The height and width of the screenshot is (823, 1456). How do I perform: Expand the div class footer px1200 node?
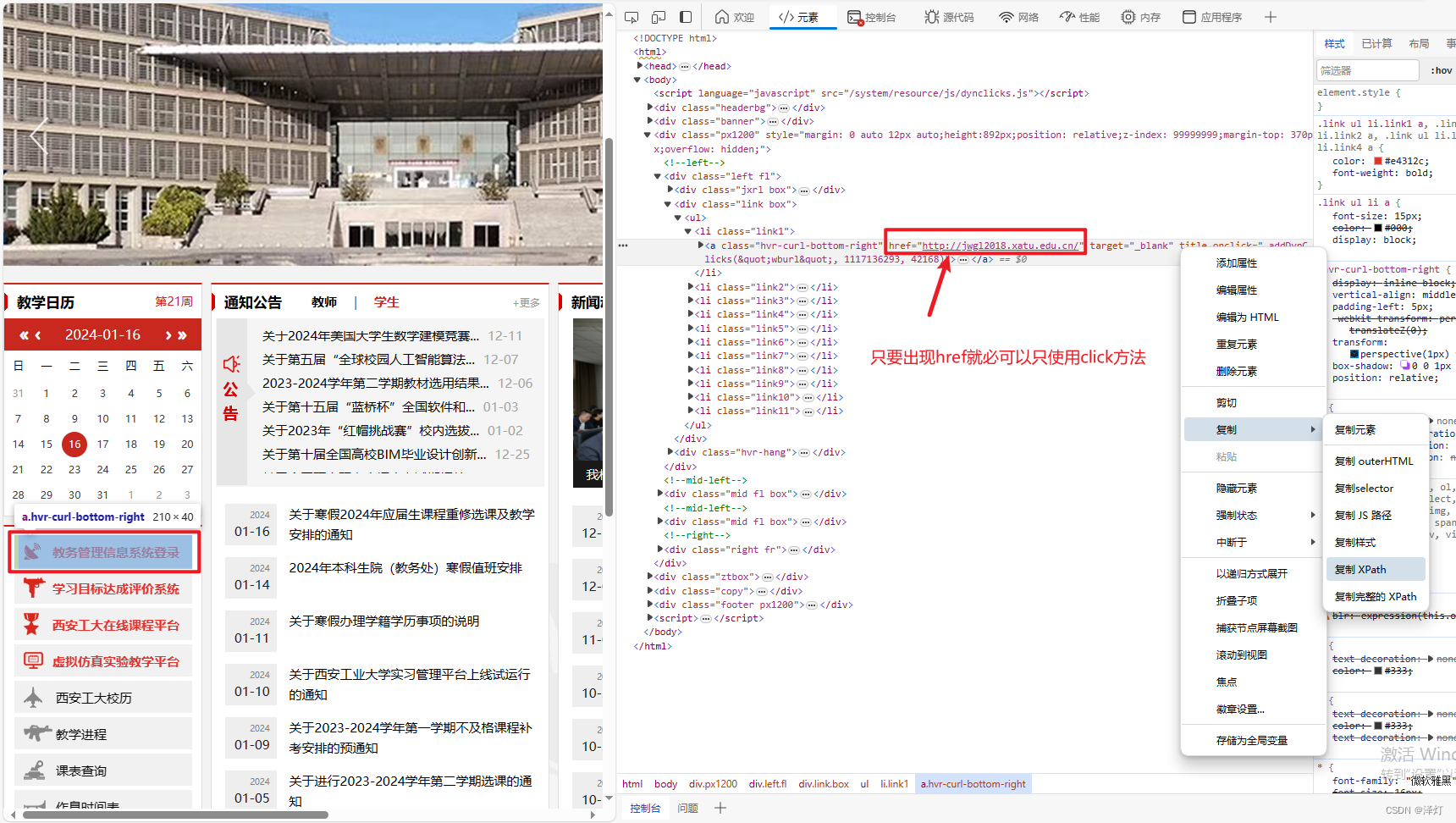[x=650, y=604]
